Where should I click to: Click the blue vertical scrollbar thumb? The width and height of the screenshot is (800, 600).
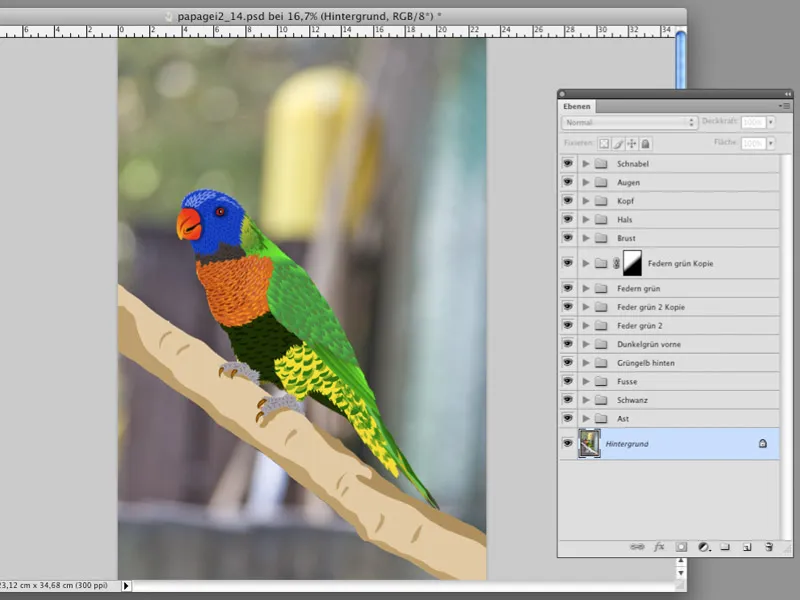point(681,60)
